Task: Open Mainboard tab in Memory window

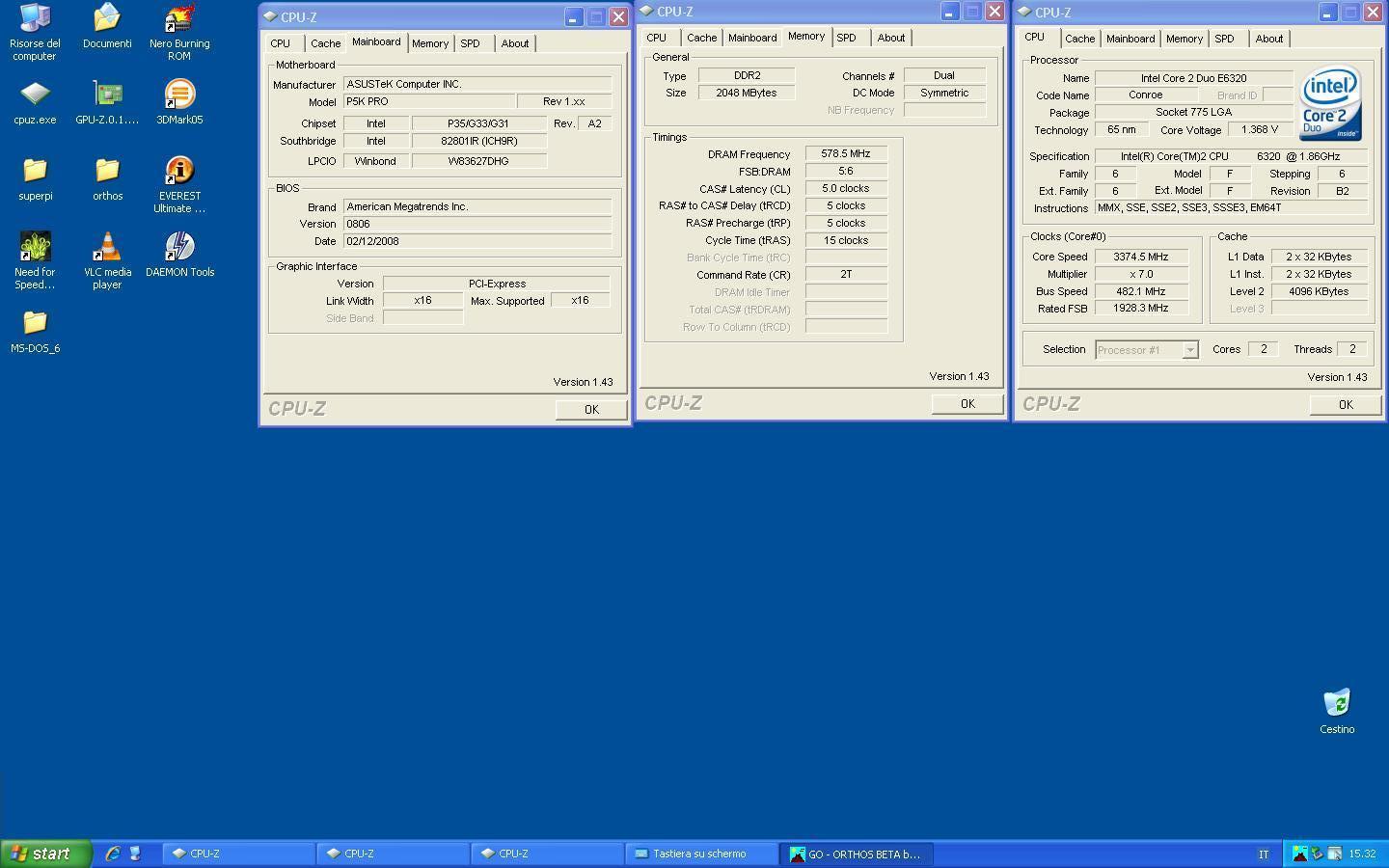Action: click(x=752, y=38)
